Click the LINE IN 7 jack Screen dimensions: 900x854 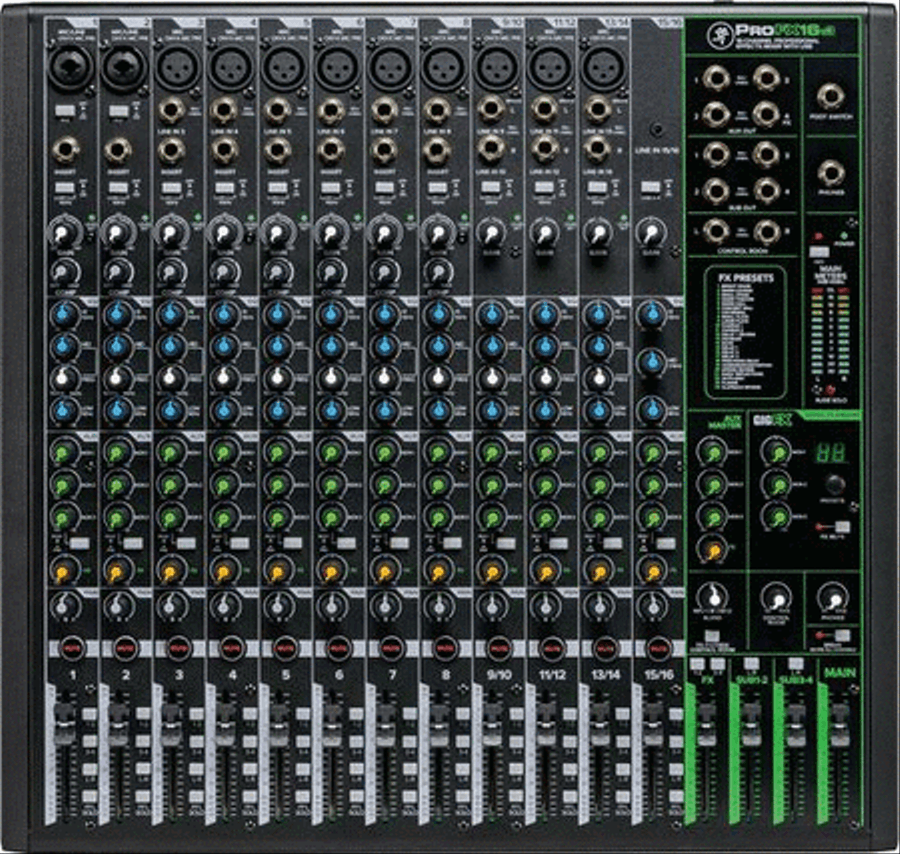[x=384, y=111]
